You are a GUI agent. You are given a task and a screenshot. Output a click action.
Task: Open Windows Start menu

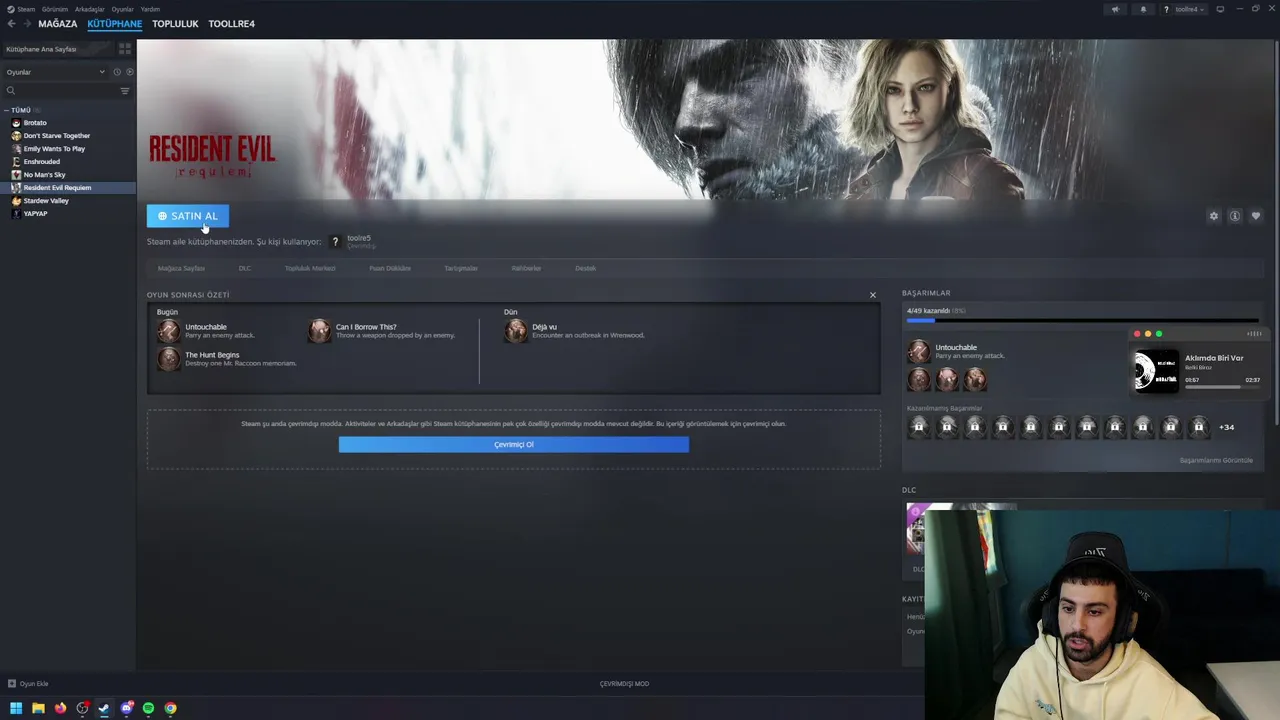[x=16, y=708]
